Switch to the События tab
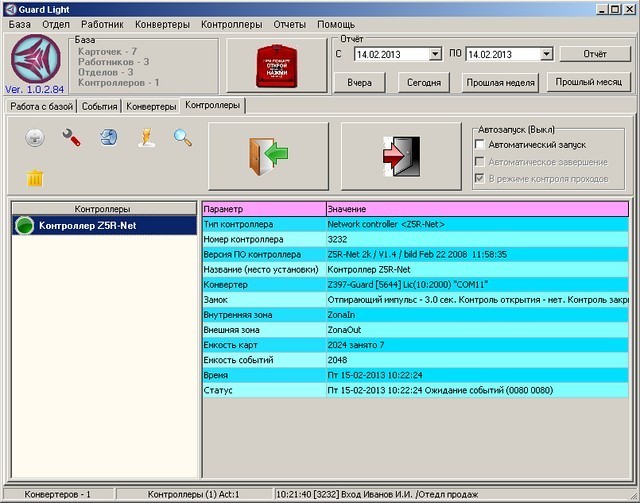Viewport: 640px width, 503px height. 100,105
